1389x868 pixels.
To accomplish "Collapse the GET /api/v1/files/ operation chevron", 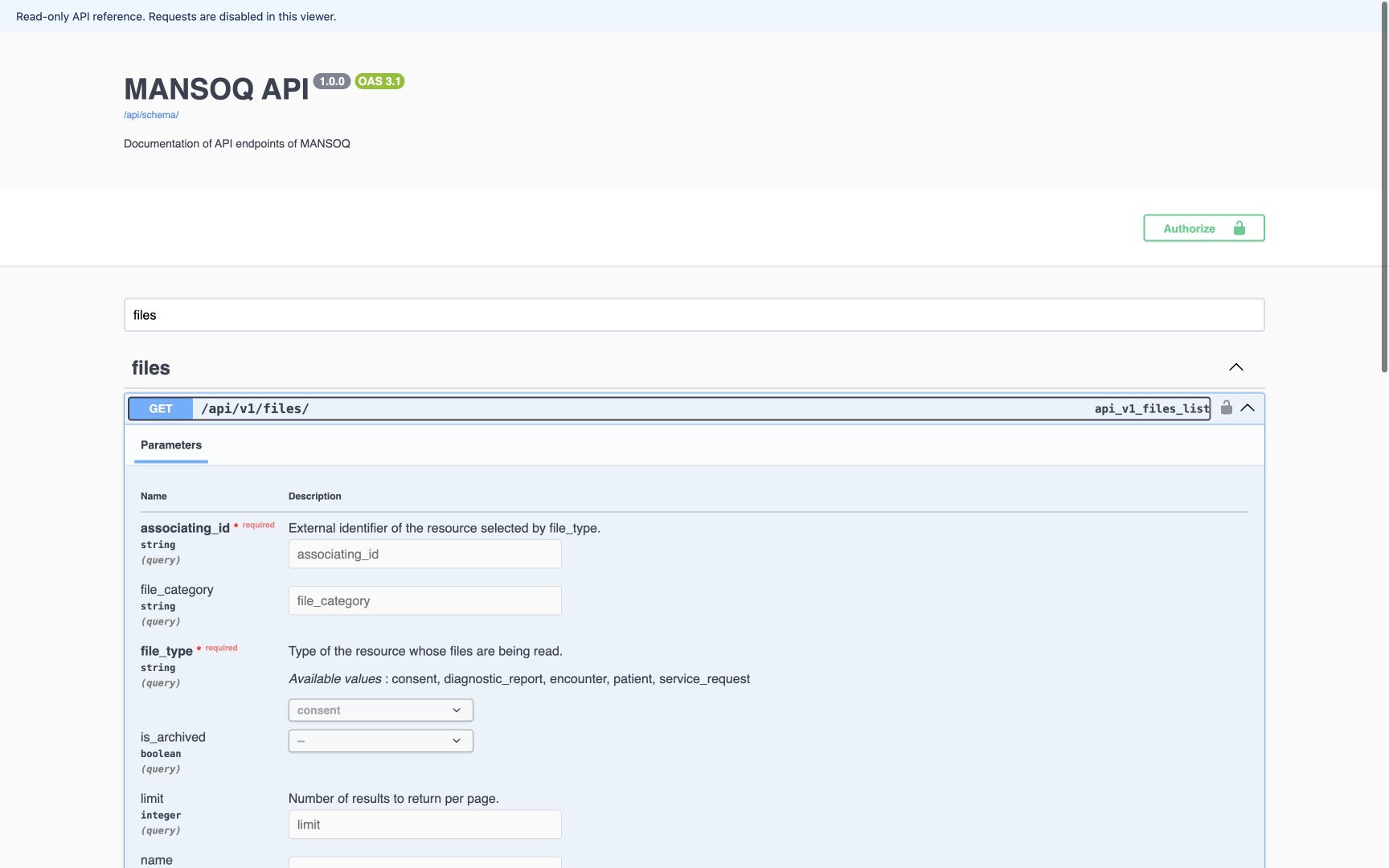I will click(1248, 408).
